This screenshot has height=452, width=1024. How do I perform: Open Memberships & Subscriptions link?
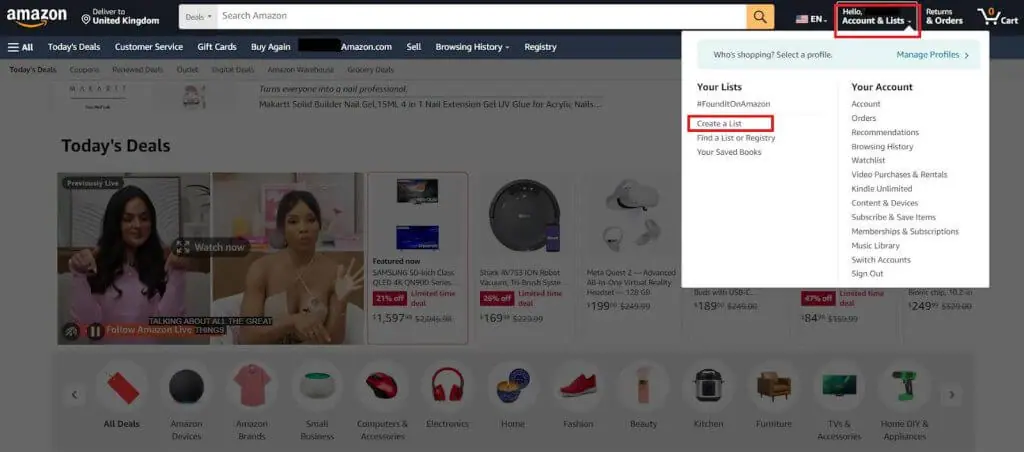point(905,231)
